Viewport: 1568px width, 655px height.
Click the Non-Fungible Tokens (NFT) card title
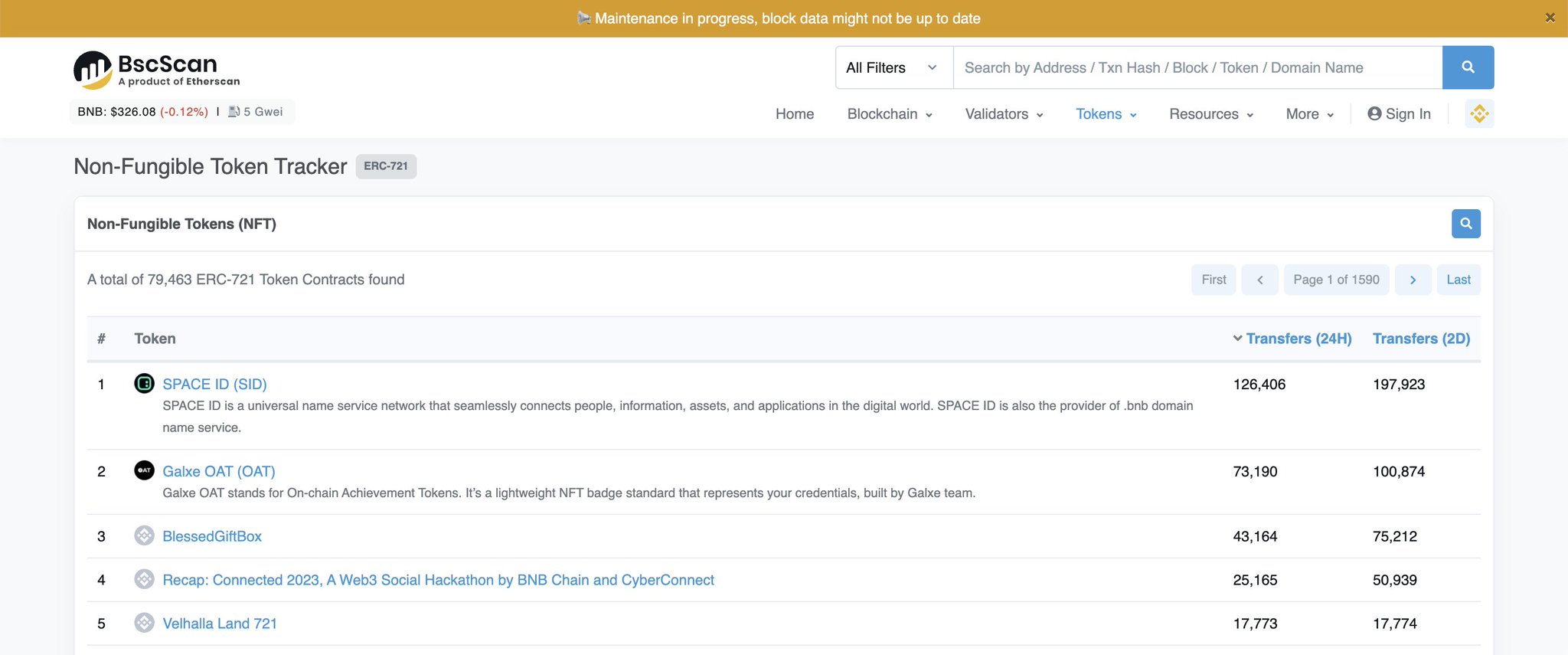coord(181,224)
